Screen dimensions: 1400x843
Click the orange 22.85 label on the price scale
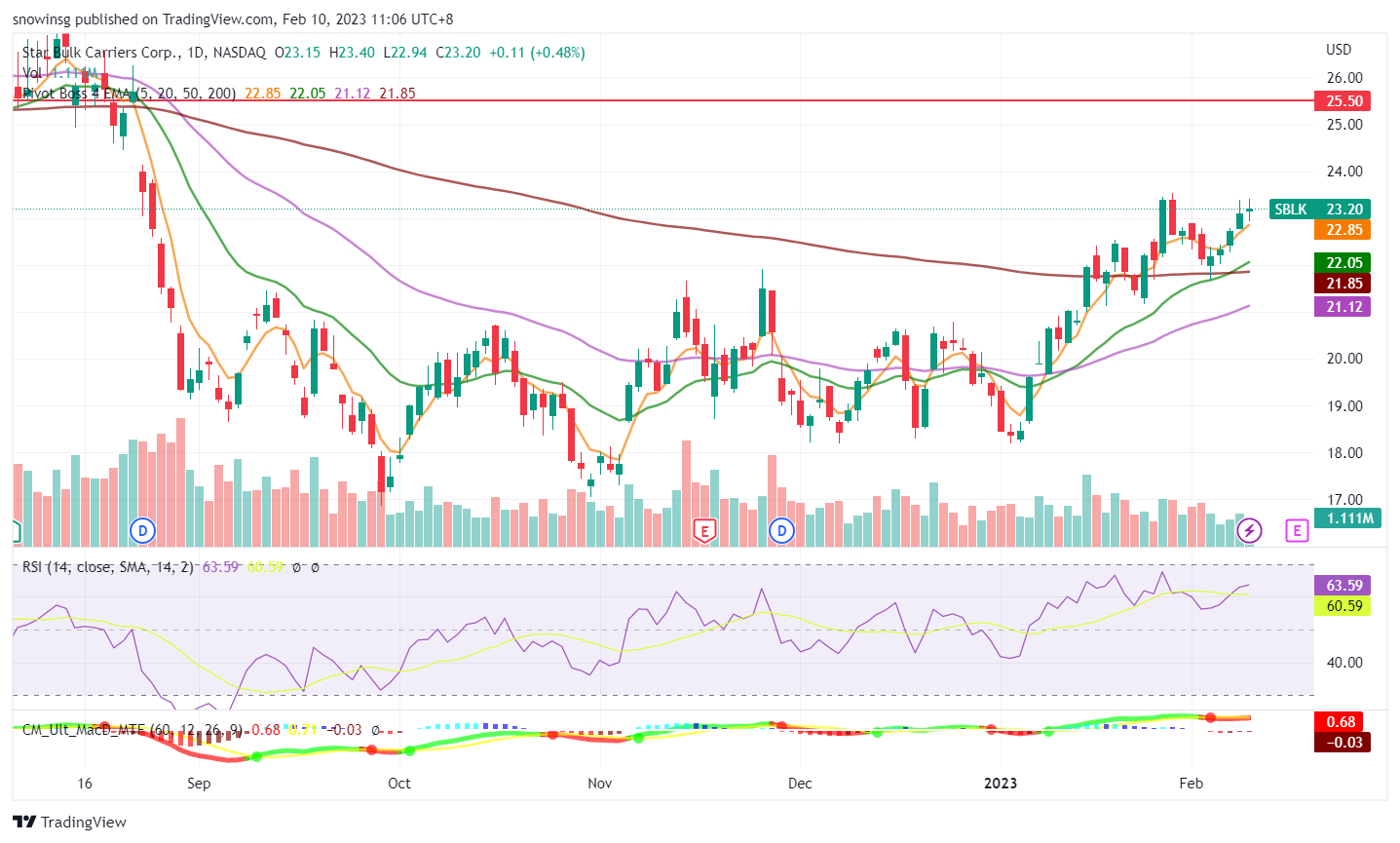pyautogui.click(x=1343, y=230)
